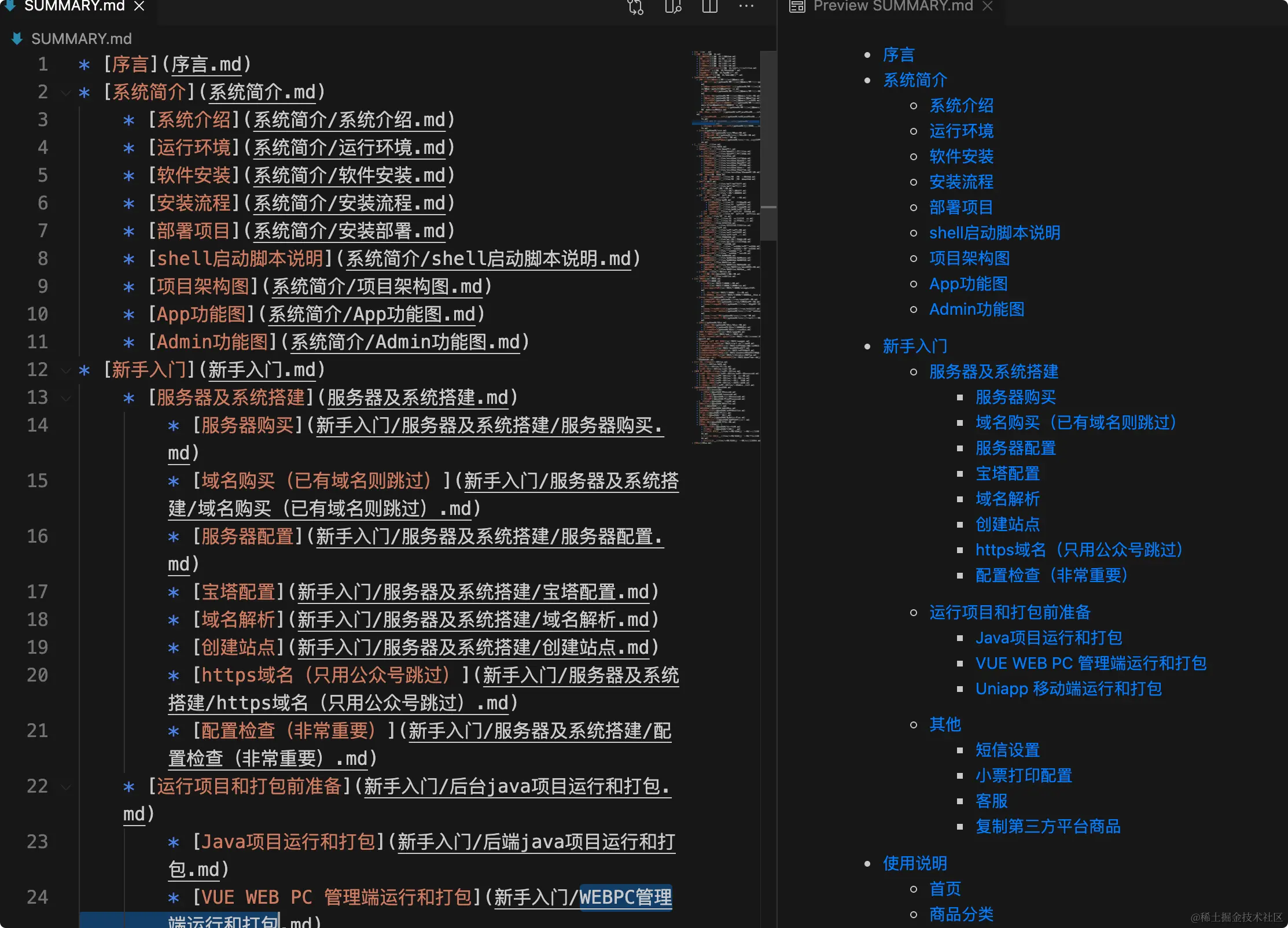Close the Preview SUMMARY.md tab

click(988, 6)
